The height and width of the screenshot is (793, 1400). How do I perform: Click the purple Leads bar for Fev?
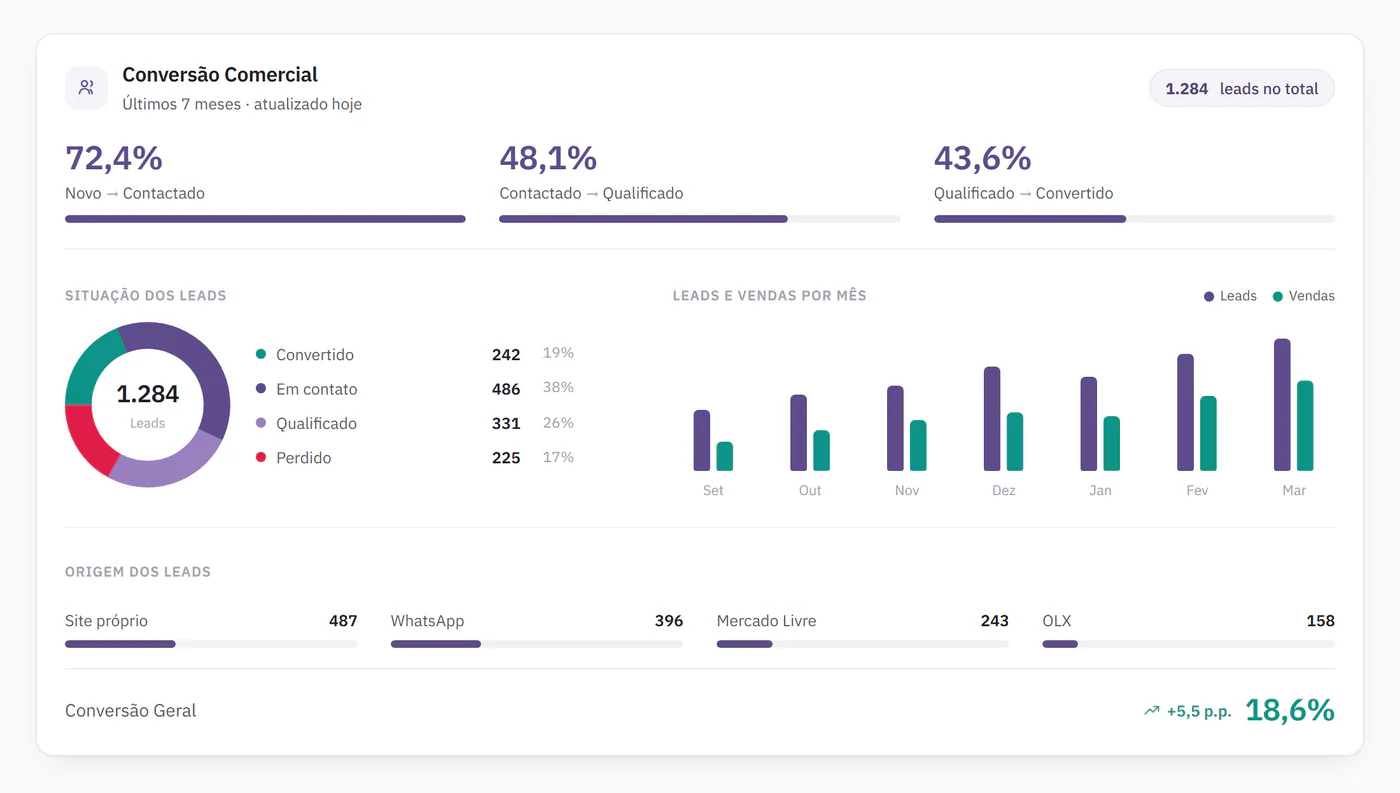[x=1186, y=412]
